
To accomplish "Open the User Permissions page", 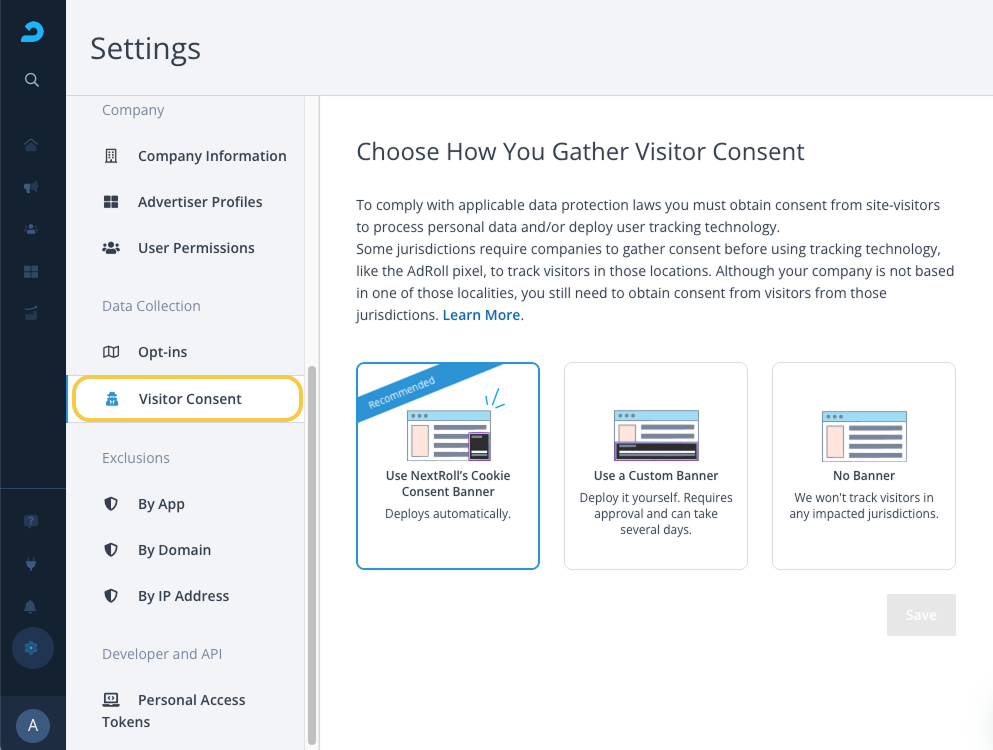I will [196, 248].
